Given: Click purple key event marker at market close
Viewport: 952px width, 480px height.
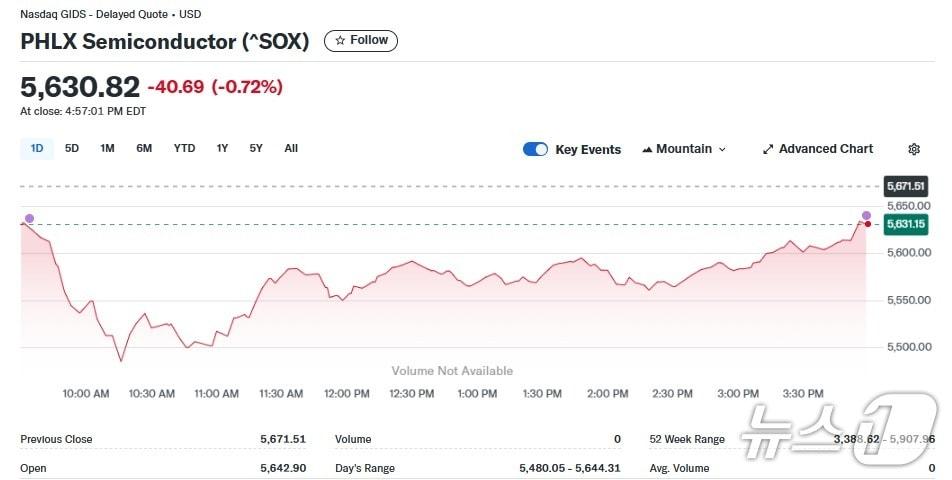Looking at the screenshot, I should (x=866, y=216).
